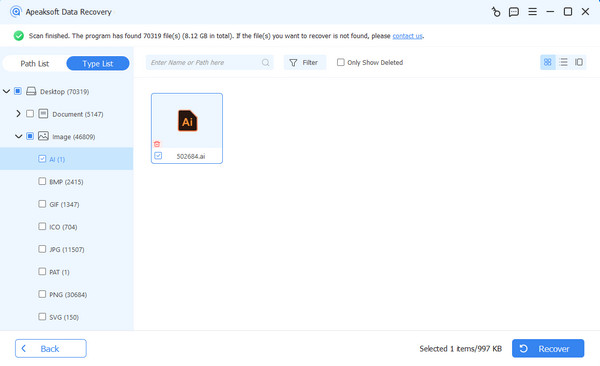Open the hamburger menu icon

click(532, 11)
